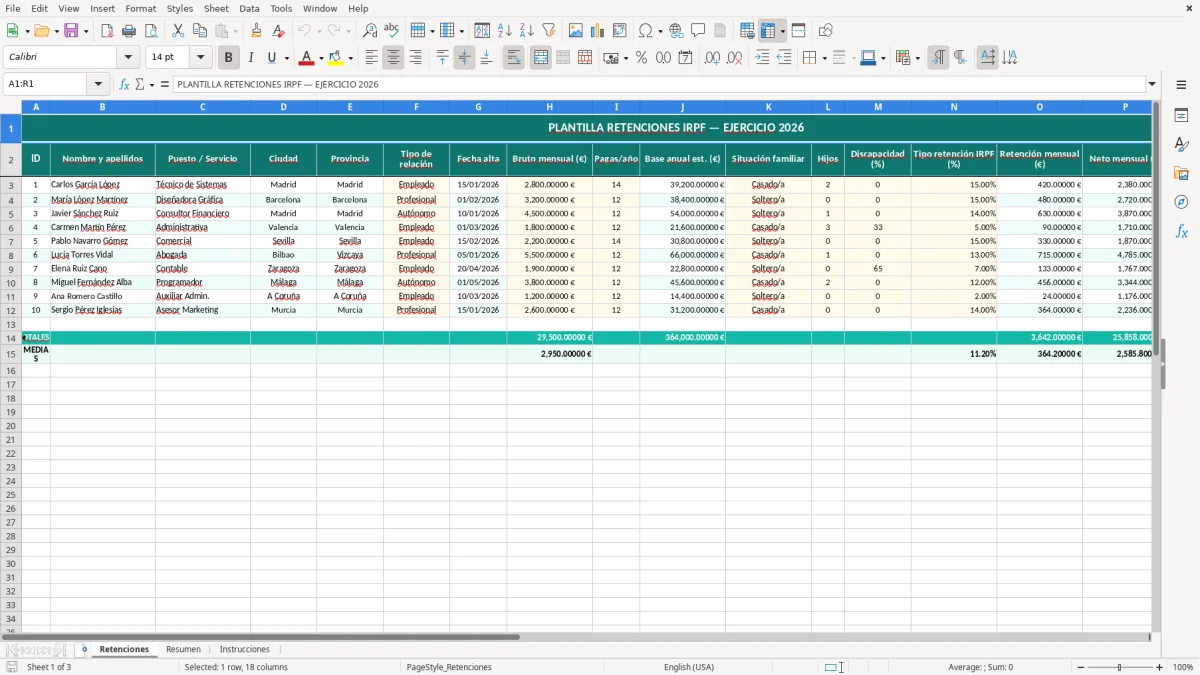The width and height of the screenshot is (1200, 675).
Task: Insert an image using the toolbar icon
Action: pyautogui.click(x=576, y=31)
